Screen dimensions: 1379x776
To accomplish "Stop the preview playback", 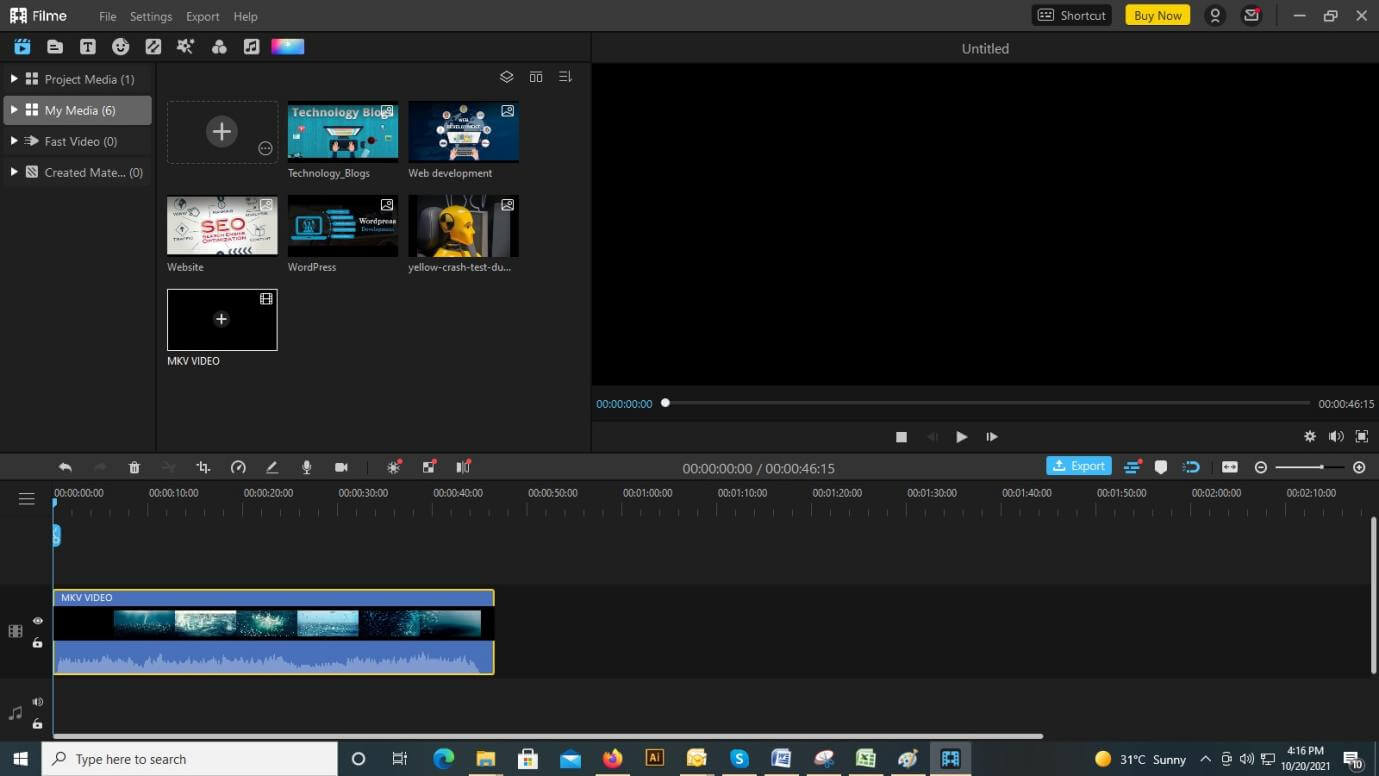I will point(901,437).
